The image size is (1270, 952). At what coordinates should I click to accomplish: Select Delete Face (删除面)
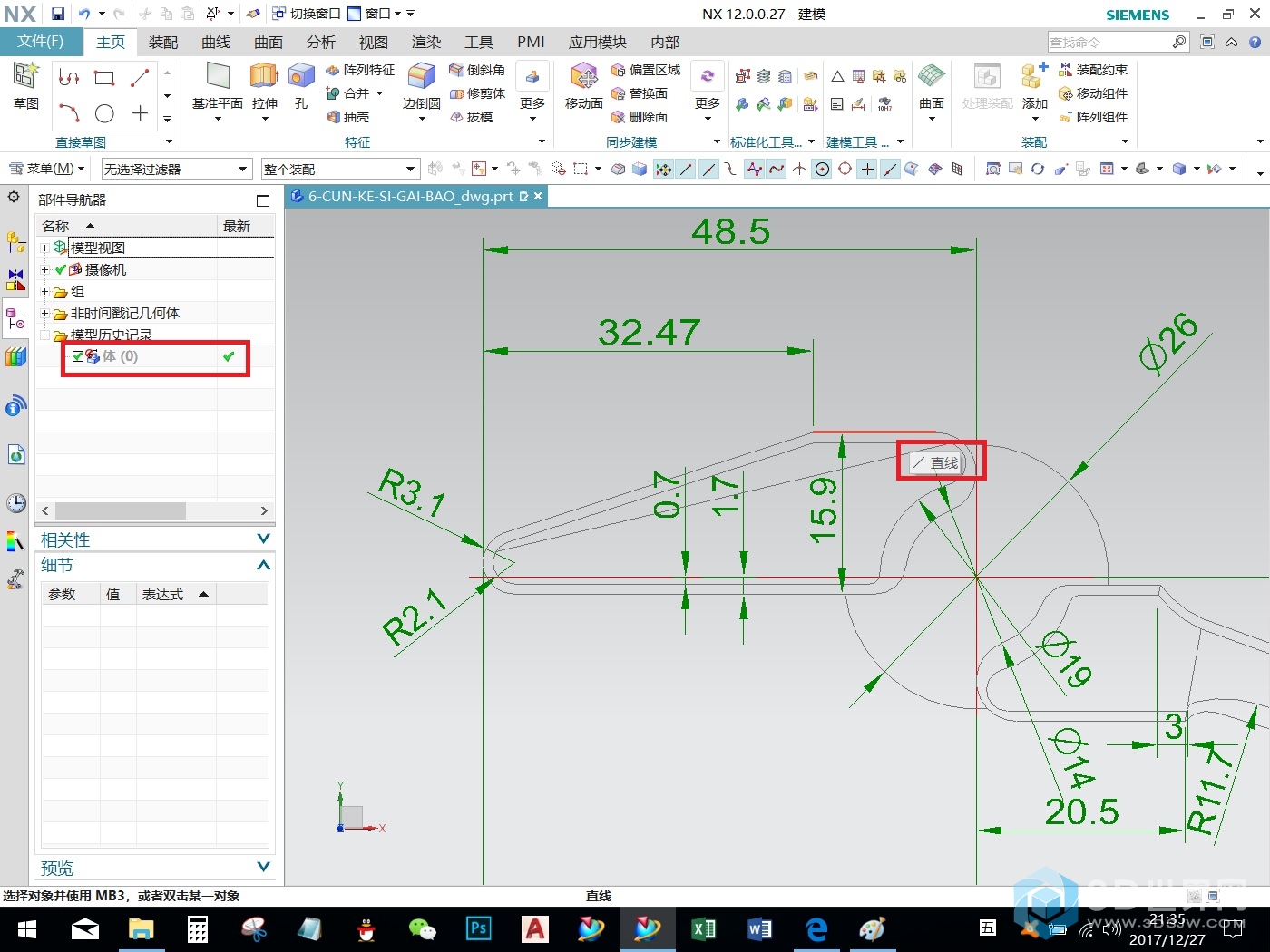[x=640, y=117]
